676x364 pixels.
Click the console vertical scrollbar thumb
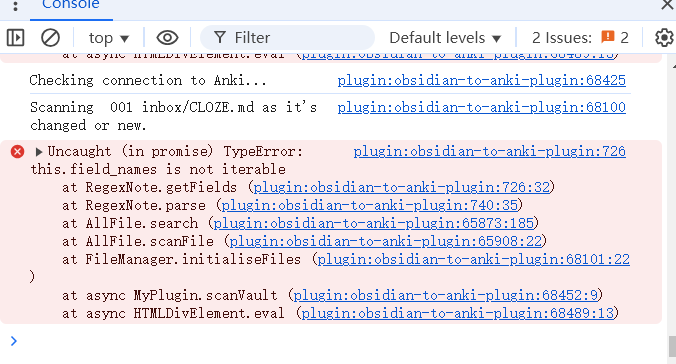click(x=672, y=346)
